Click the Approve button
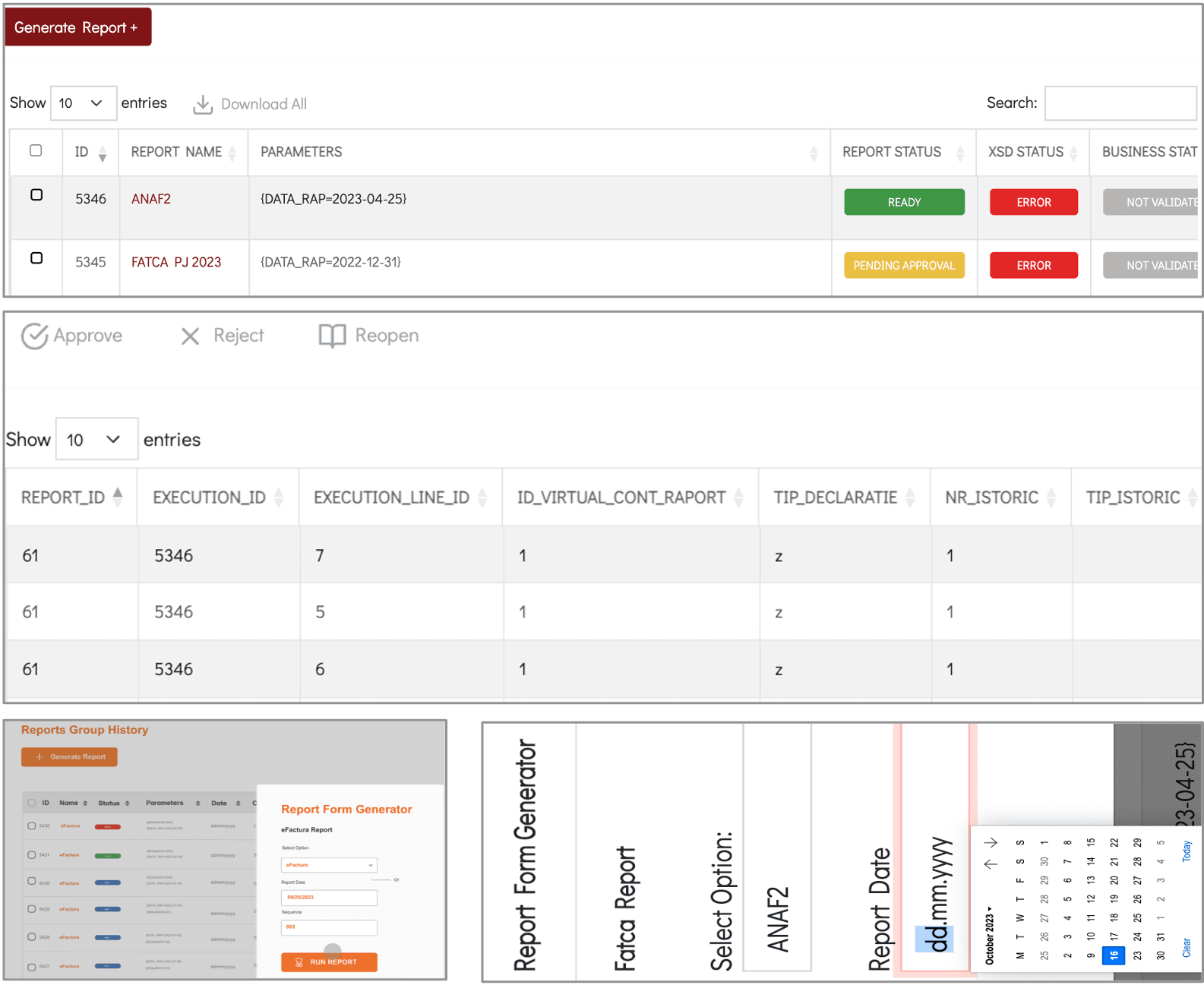 [x=72, y=336]
